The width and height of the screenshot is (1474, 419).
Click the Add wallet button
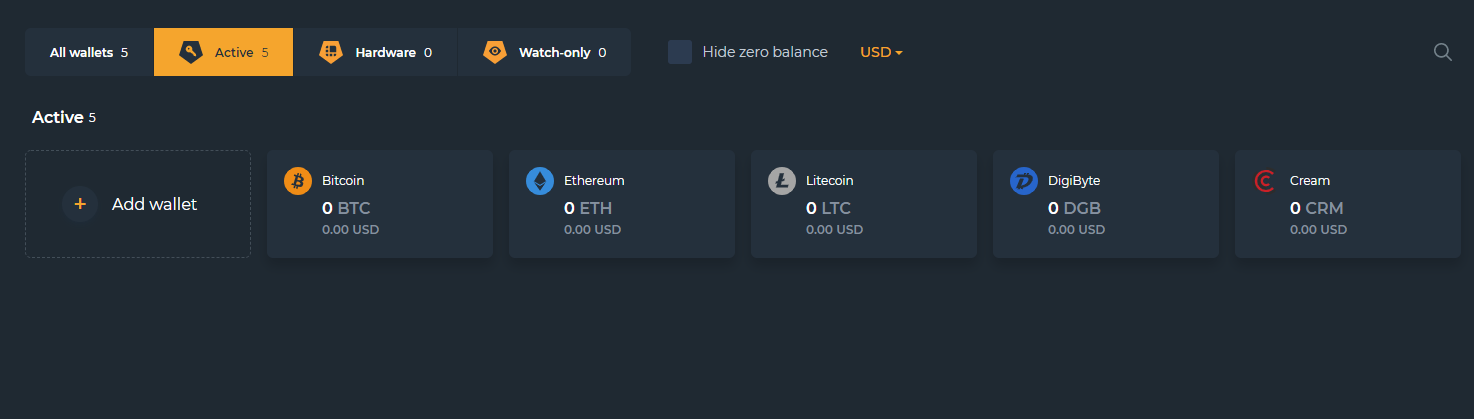138,204
